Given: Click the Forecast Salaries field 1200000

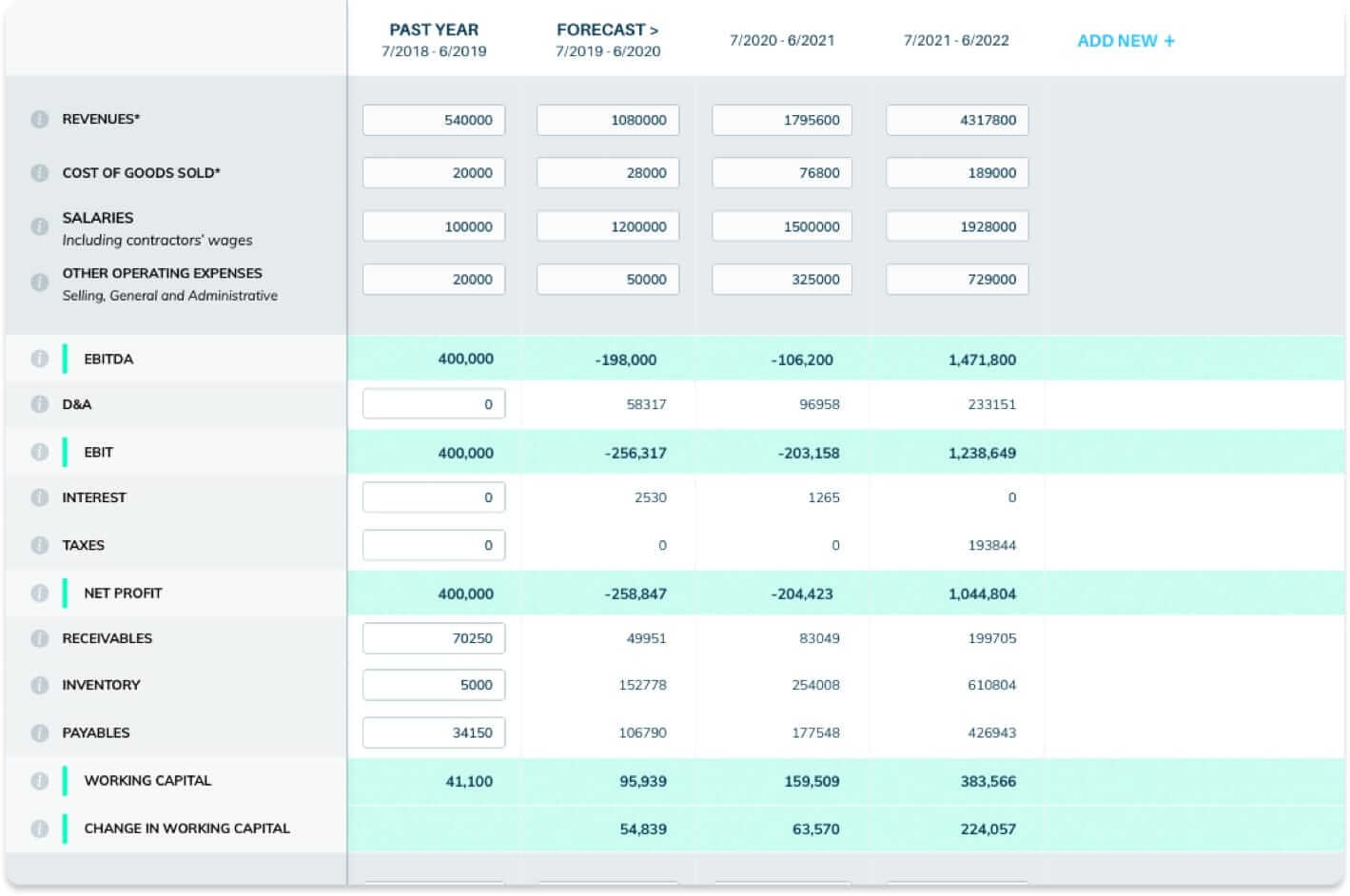Looking at the screenshot, I should [608, 226].
